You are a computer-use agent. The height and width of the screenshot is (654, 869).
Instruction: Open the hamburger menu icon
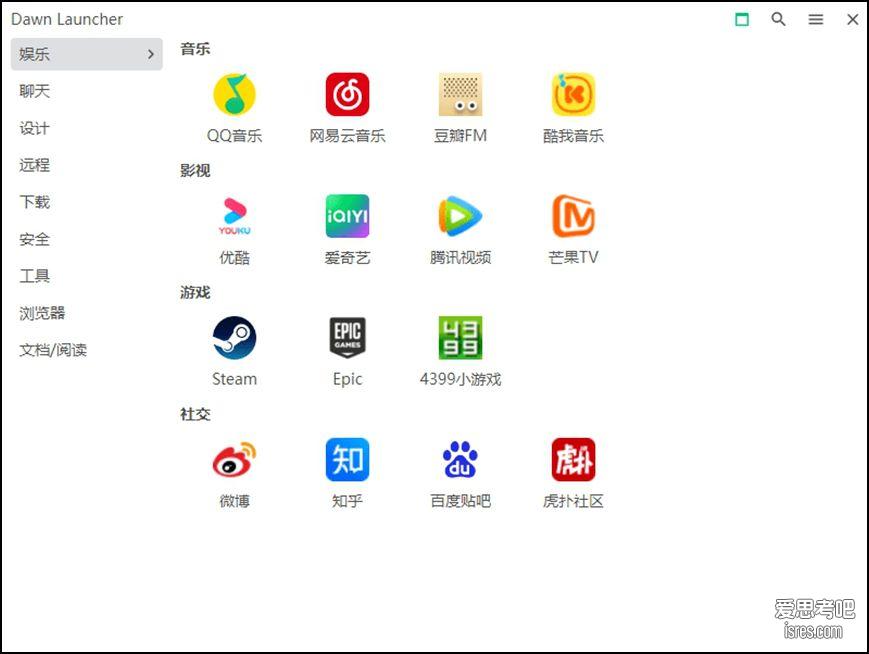pos(815,20)
